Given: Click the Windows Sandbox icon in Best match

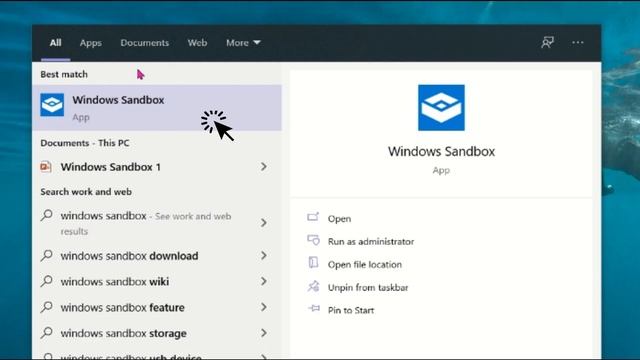Looking at the screenshot, I should click(52, 105).
